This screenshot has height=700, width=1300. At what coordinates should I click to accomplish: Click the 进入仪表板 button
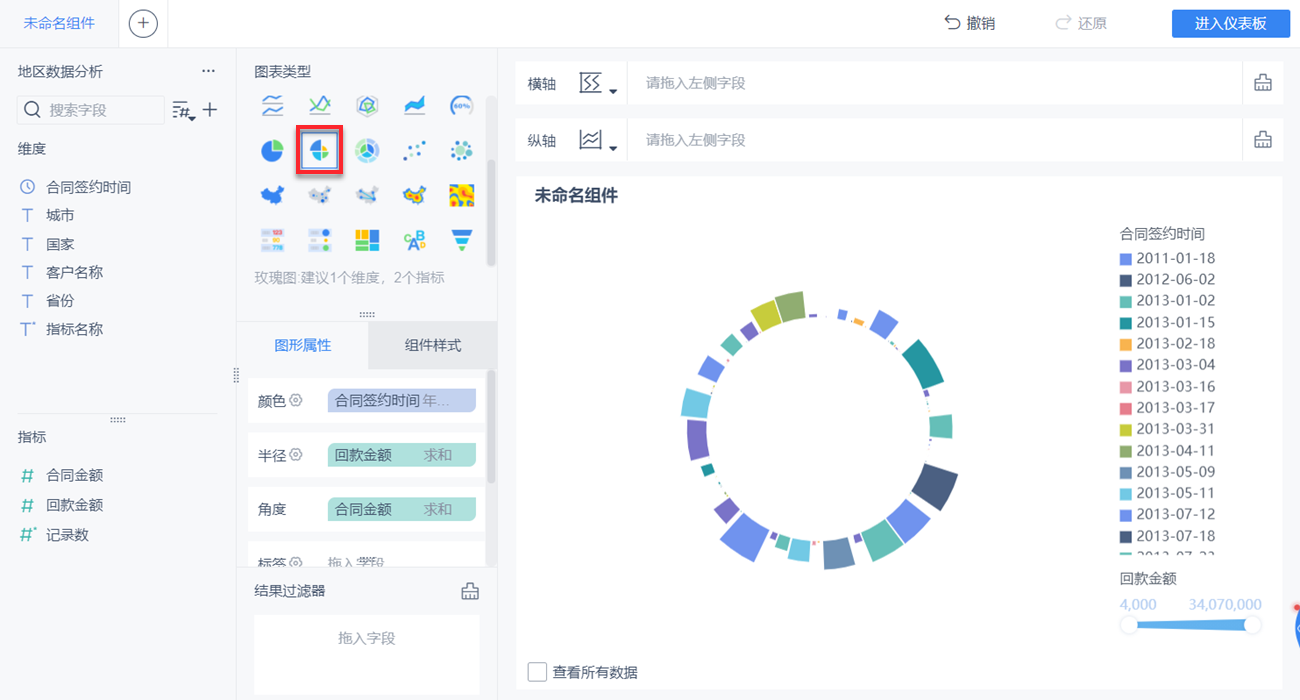(x=1231, y=24)
